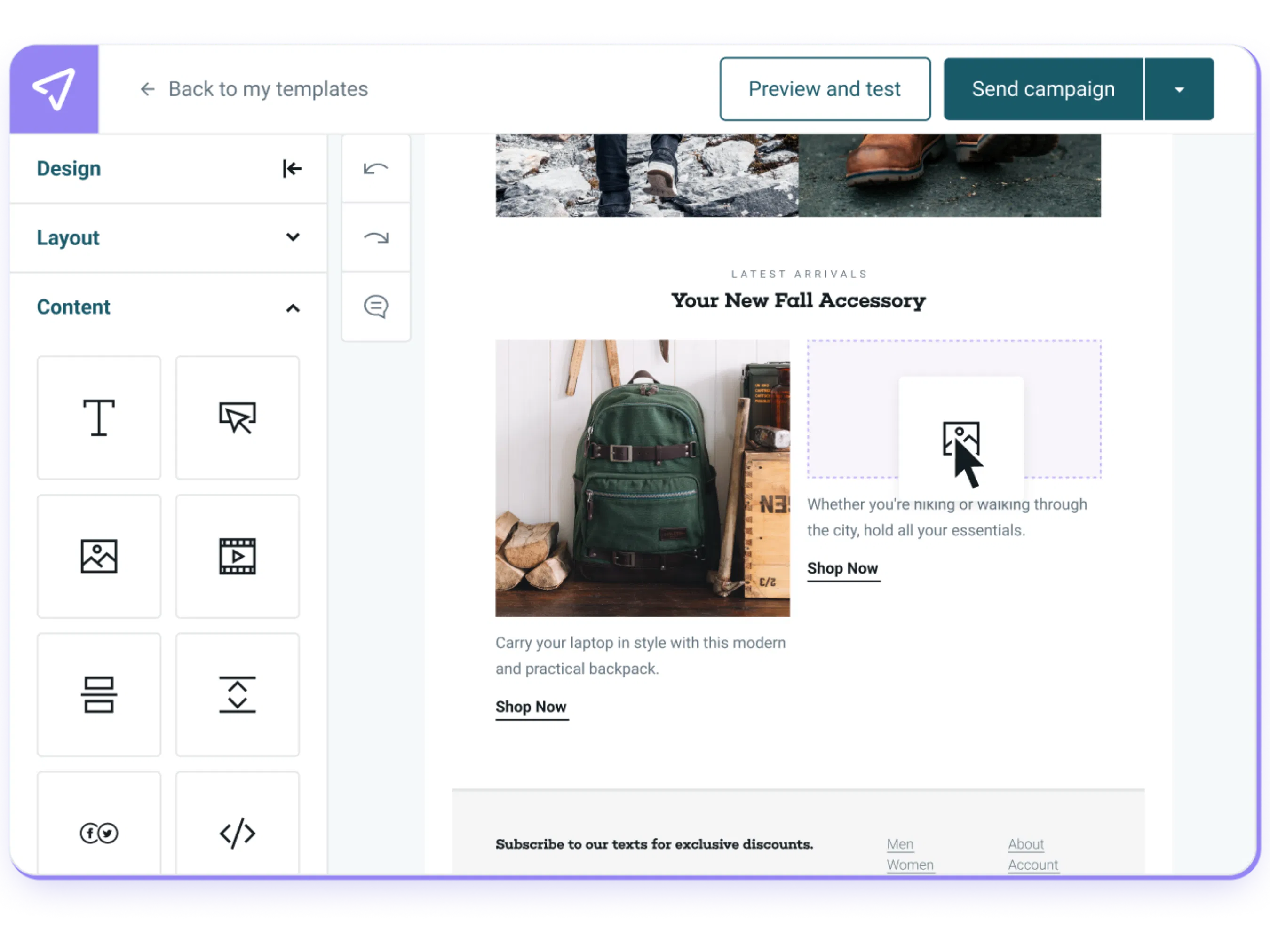Open the Women footer link

(910, 865)
